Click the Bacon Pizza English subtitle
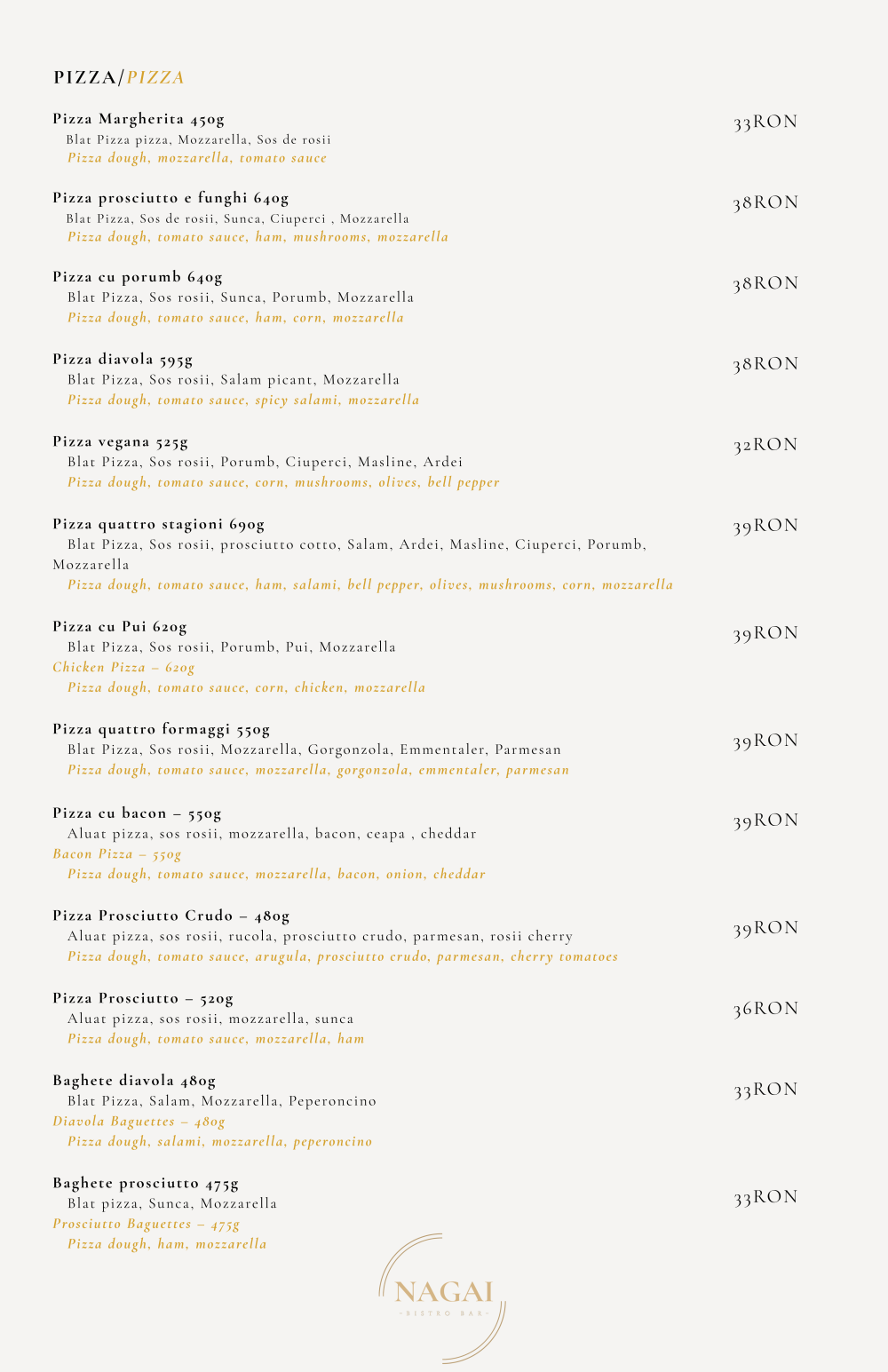The image size is (888, 1372). click(117, 854)
